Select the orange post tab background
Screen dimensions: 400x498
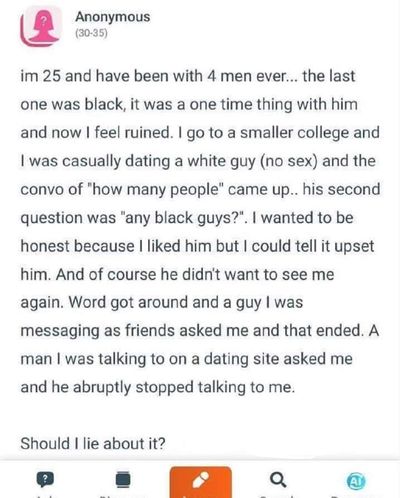pyautogui.click(x=200, y=482)
